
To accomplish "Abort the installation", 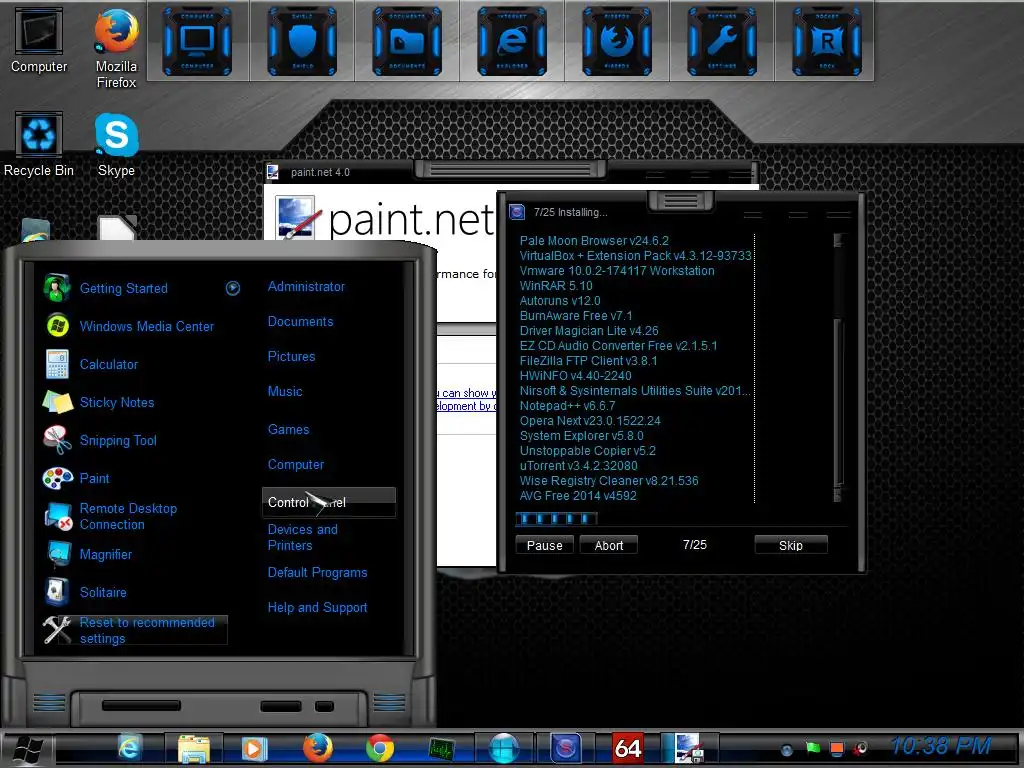I will click(x=609, y=545).
